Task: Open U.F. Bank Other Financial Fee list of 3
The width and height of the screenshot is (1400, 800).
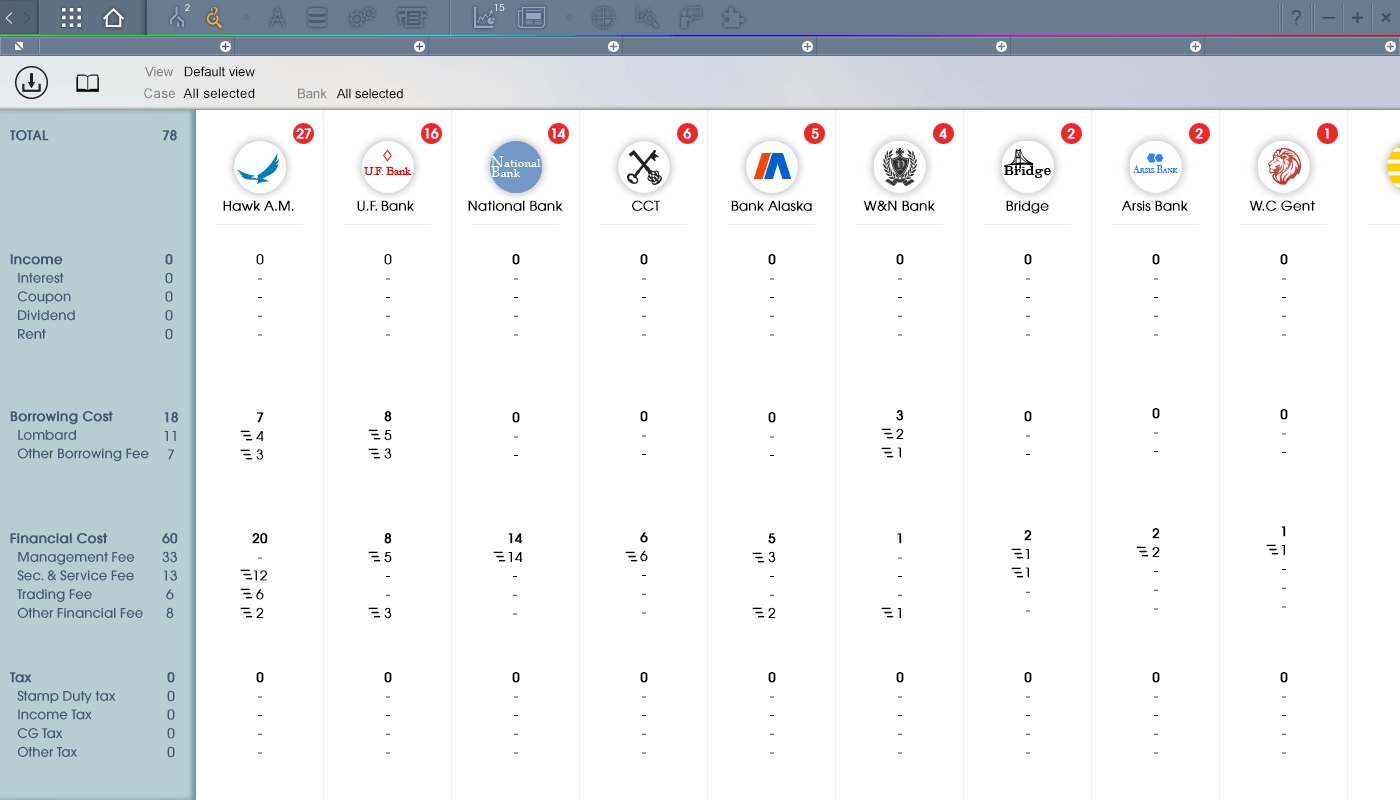Action: pos(381,613)
